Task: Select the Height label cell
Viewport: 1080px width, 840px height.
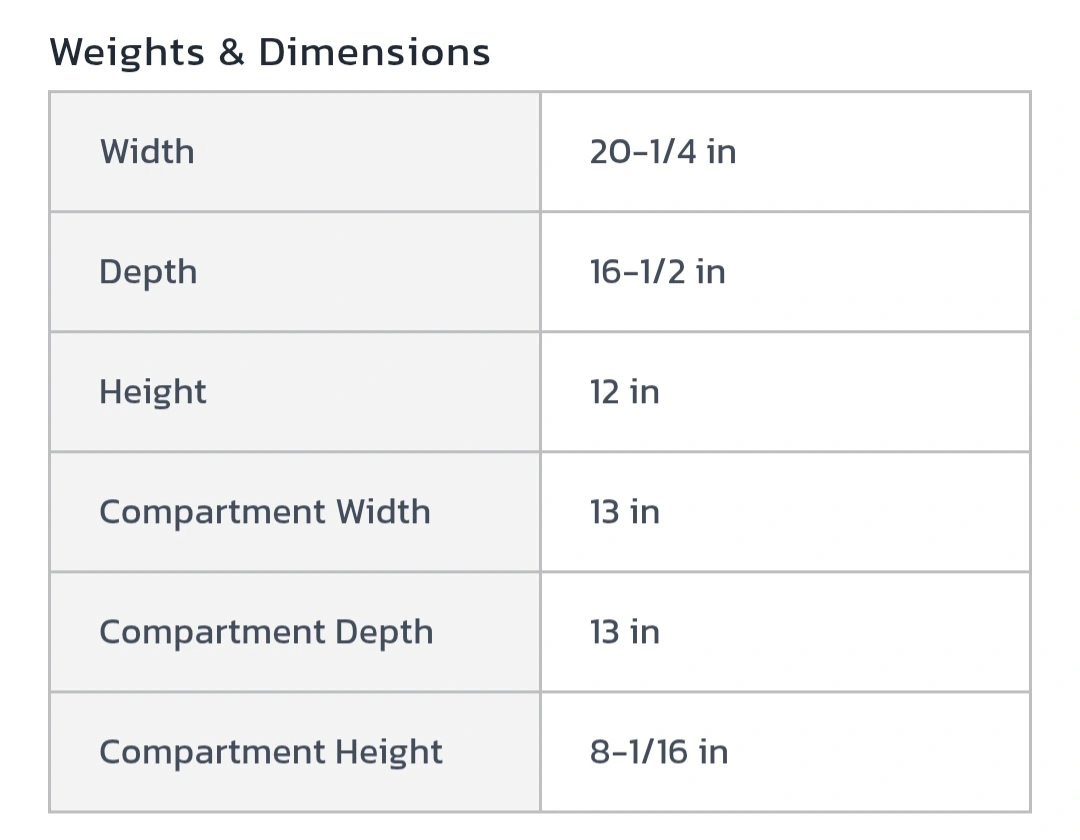Action: [295, 392]
